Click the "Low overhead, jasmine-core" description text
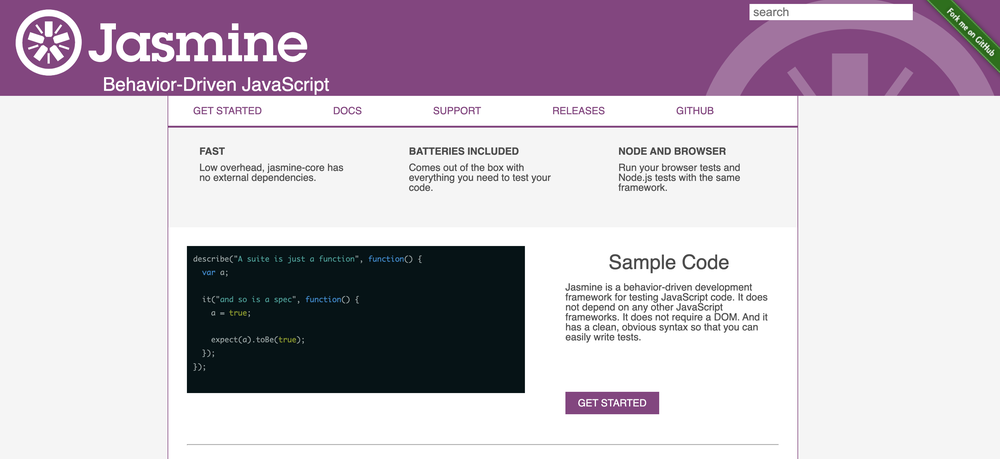The image size is (1000, 459). [271, 173]
